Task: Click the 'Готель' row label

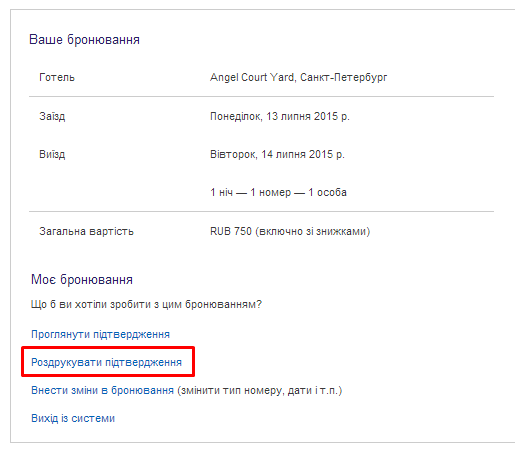Action: point(57,77)
